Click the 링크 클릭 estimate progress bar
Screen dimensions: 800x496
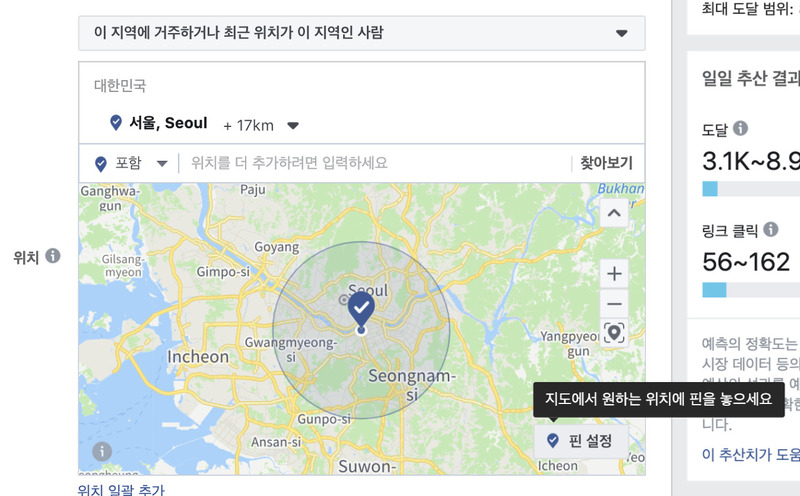point(751,290)
